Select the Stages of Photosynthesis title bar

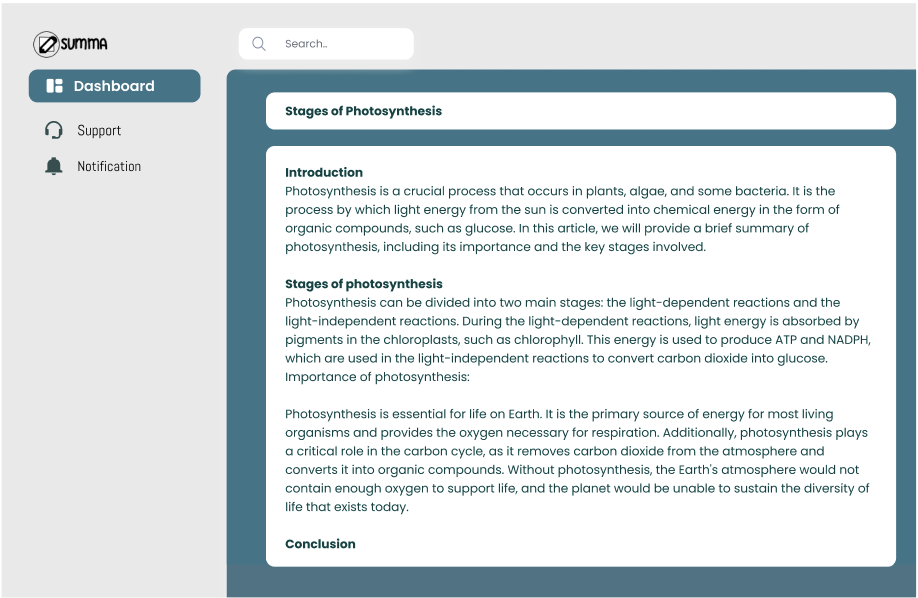pos(581,111)
